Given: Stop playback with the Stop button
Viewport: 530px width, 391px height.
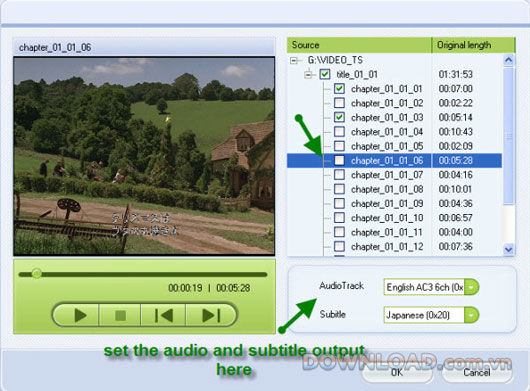Looking at the screenshot, I should point(120,315).
